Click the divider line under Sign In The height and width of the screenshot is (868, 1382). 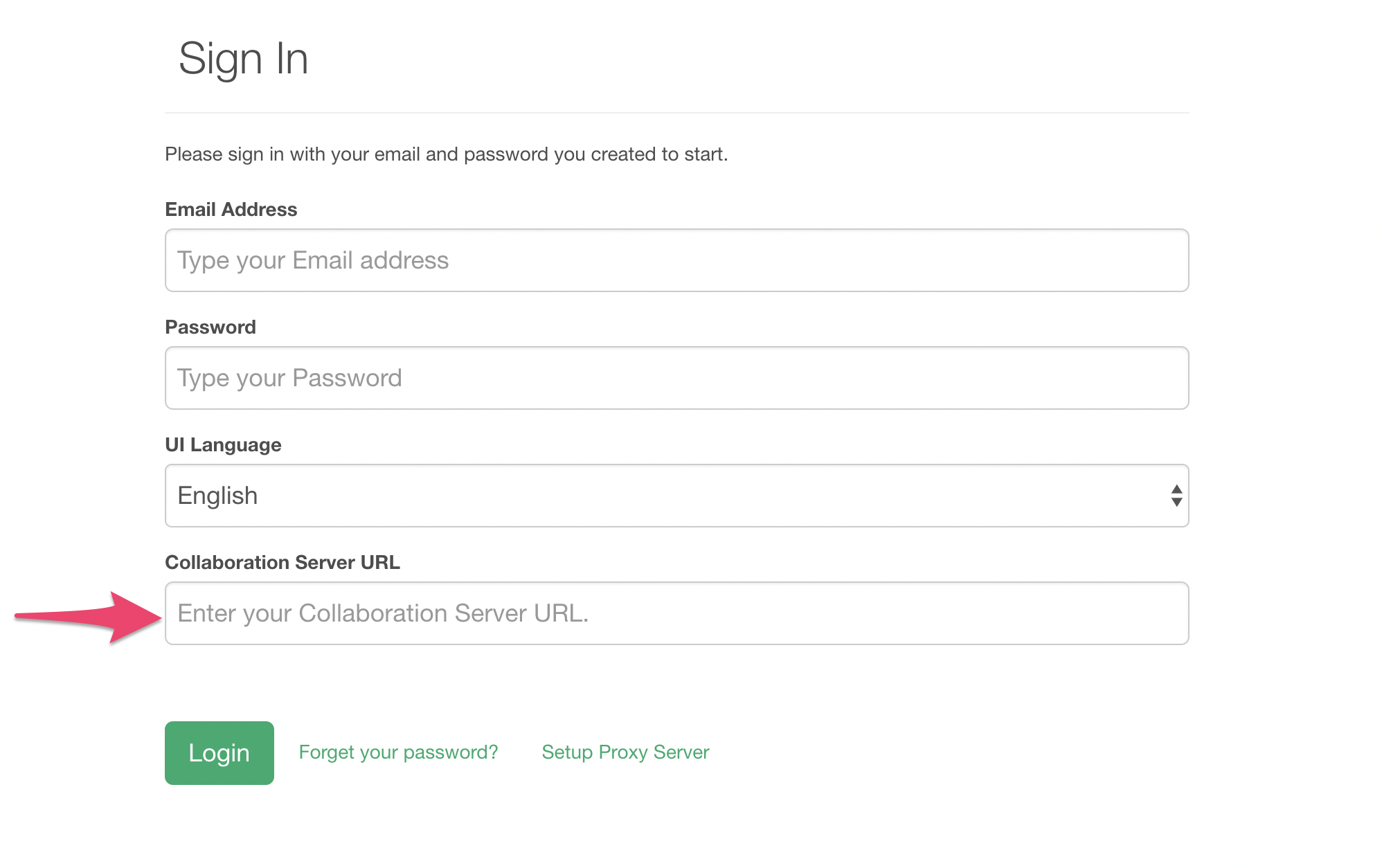coord(676,113)
